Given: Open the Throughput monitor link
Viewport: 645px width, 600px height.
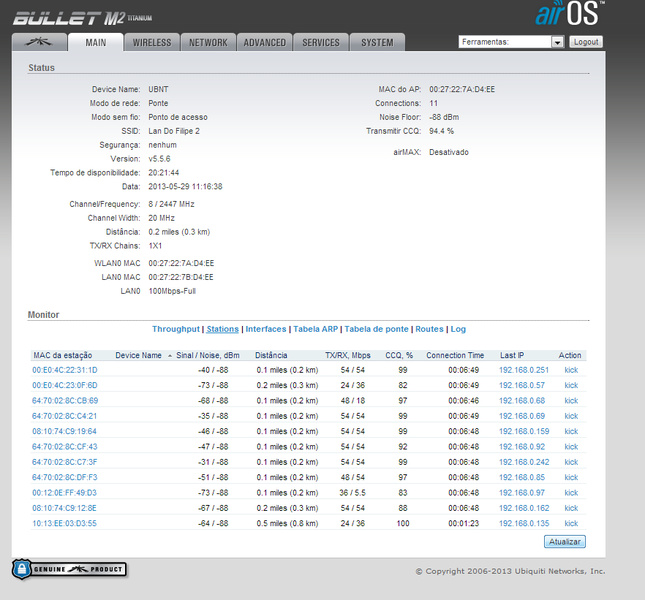Looking at the screenshot, I should 176,329.
